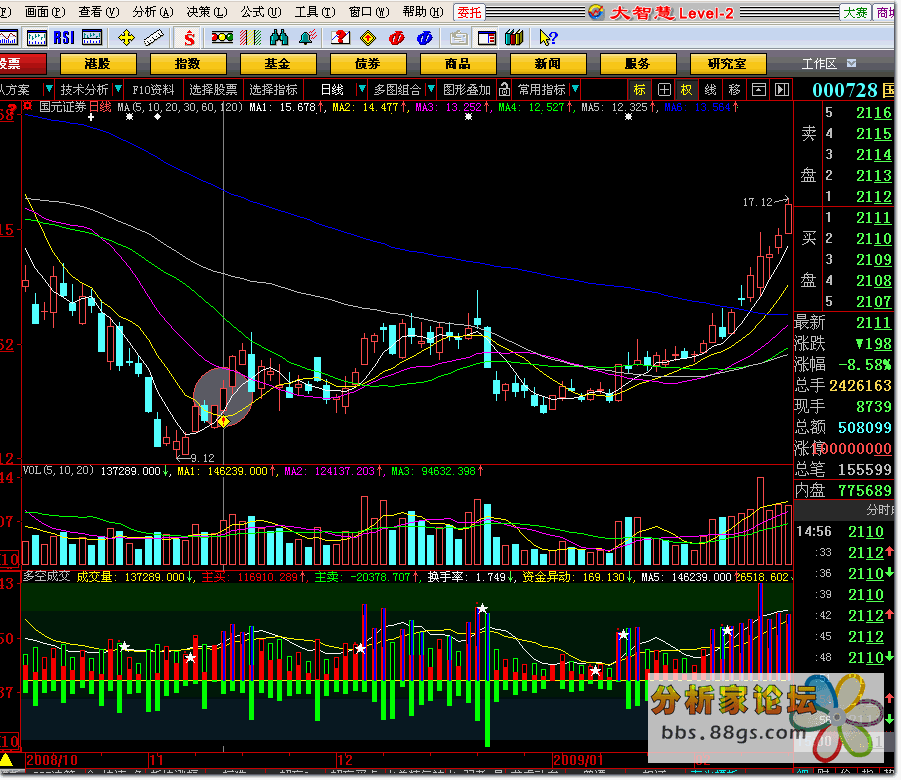Open the 工作区 workspace dropdown
Viewport: 901px width, 780px height.
[852, 63]
